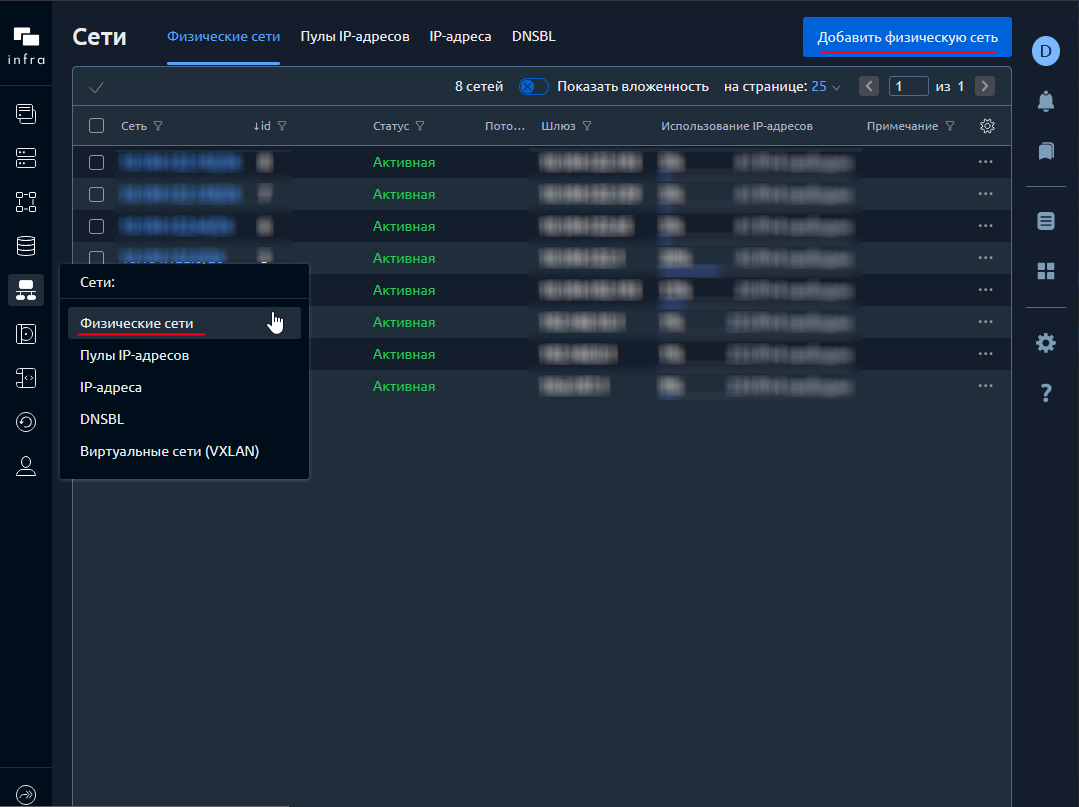Switch to IP-адреса tab
Image resolution: width=1079 pixels, height=807 pixels.
click(x=460, y=36)
